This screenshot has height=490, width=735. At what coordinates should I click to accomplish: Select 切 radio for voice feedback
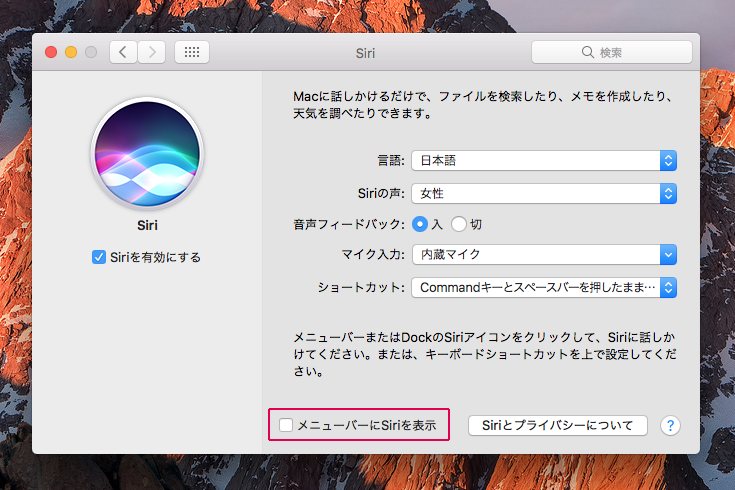click(x=458, y=224)
